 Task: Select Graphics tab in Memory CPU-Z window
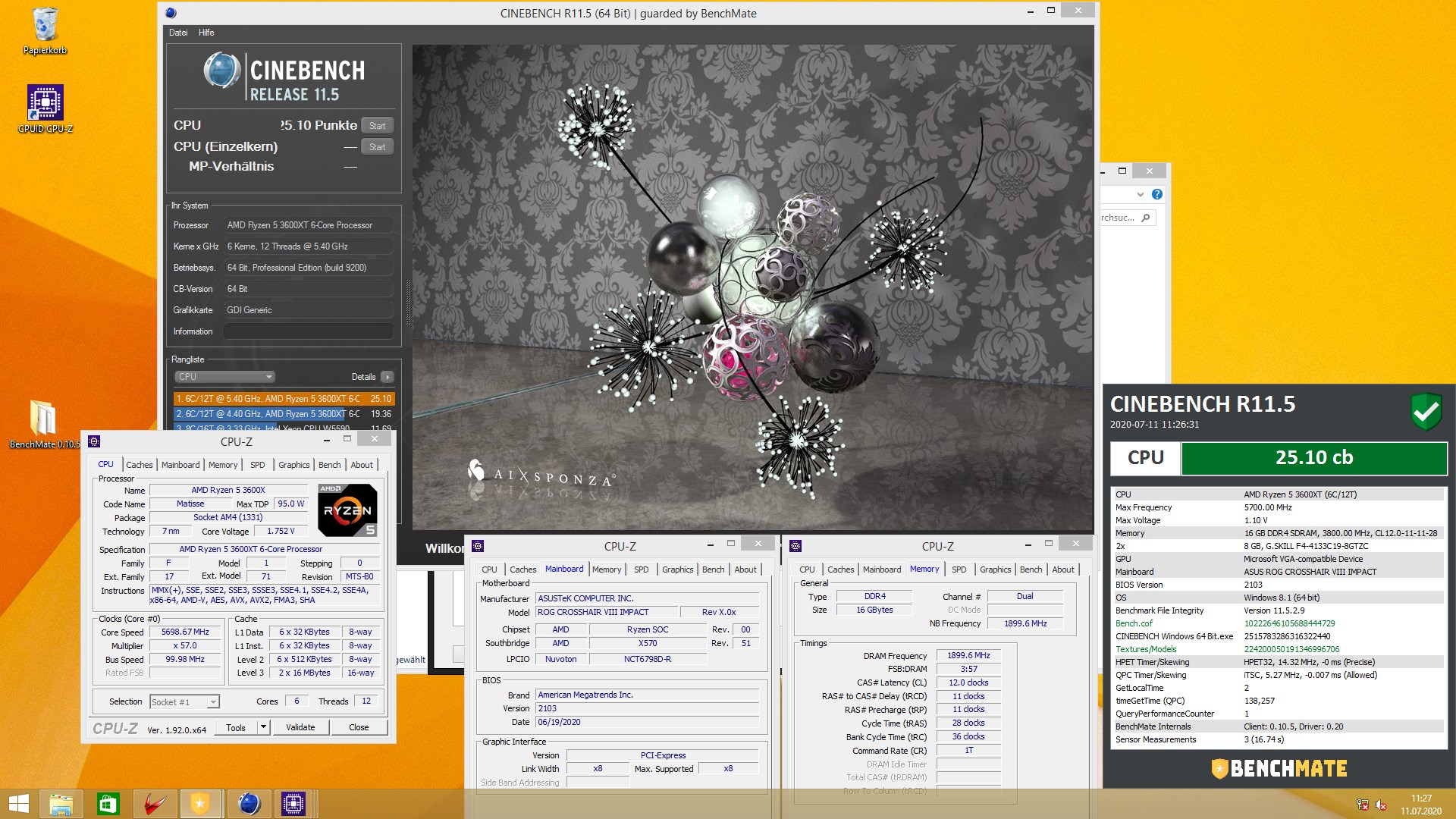(x=995, y=570)
